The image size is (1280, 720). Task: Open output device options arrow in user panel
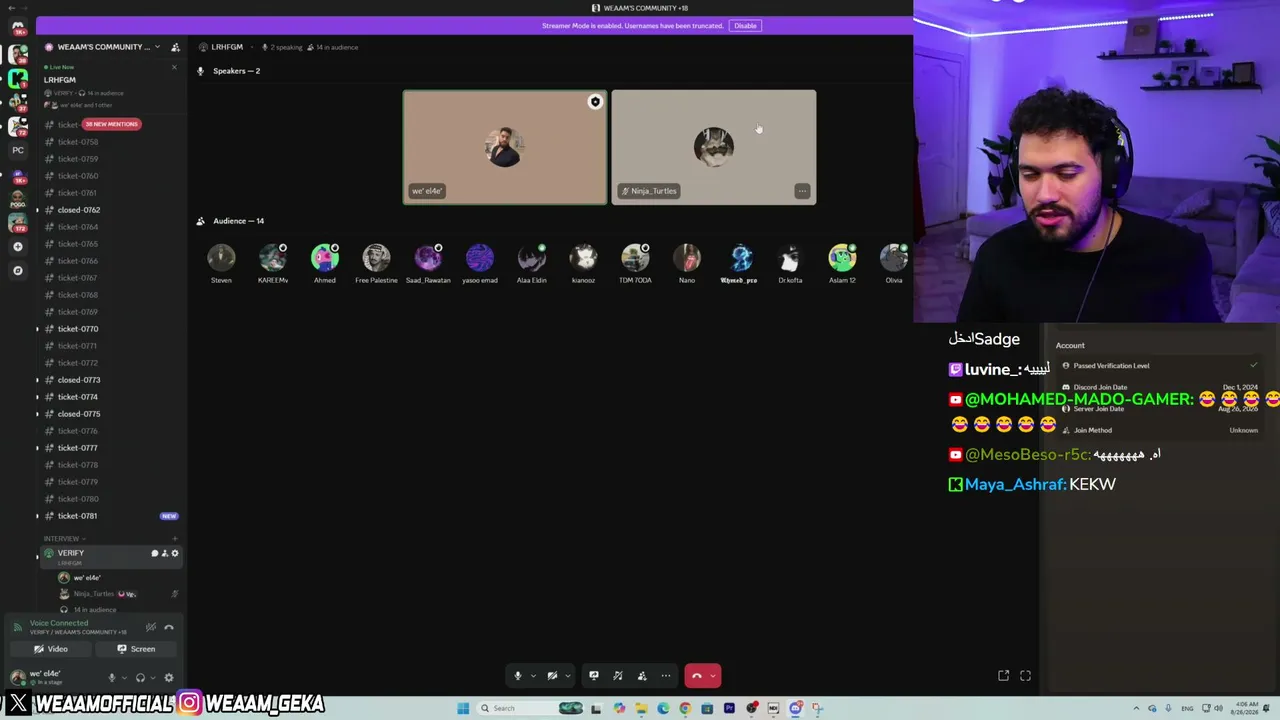click(x=152, y=678)
